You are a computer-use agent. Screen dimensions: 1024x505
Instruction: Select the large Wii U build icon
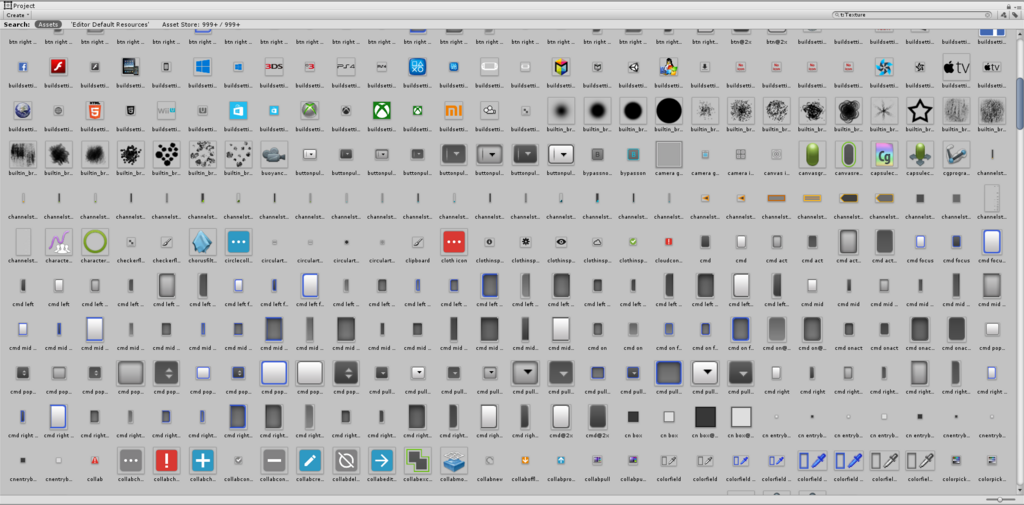[x=167, y=110]
